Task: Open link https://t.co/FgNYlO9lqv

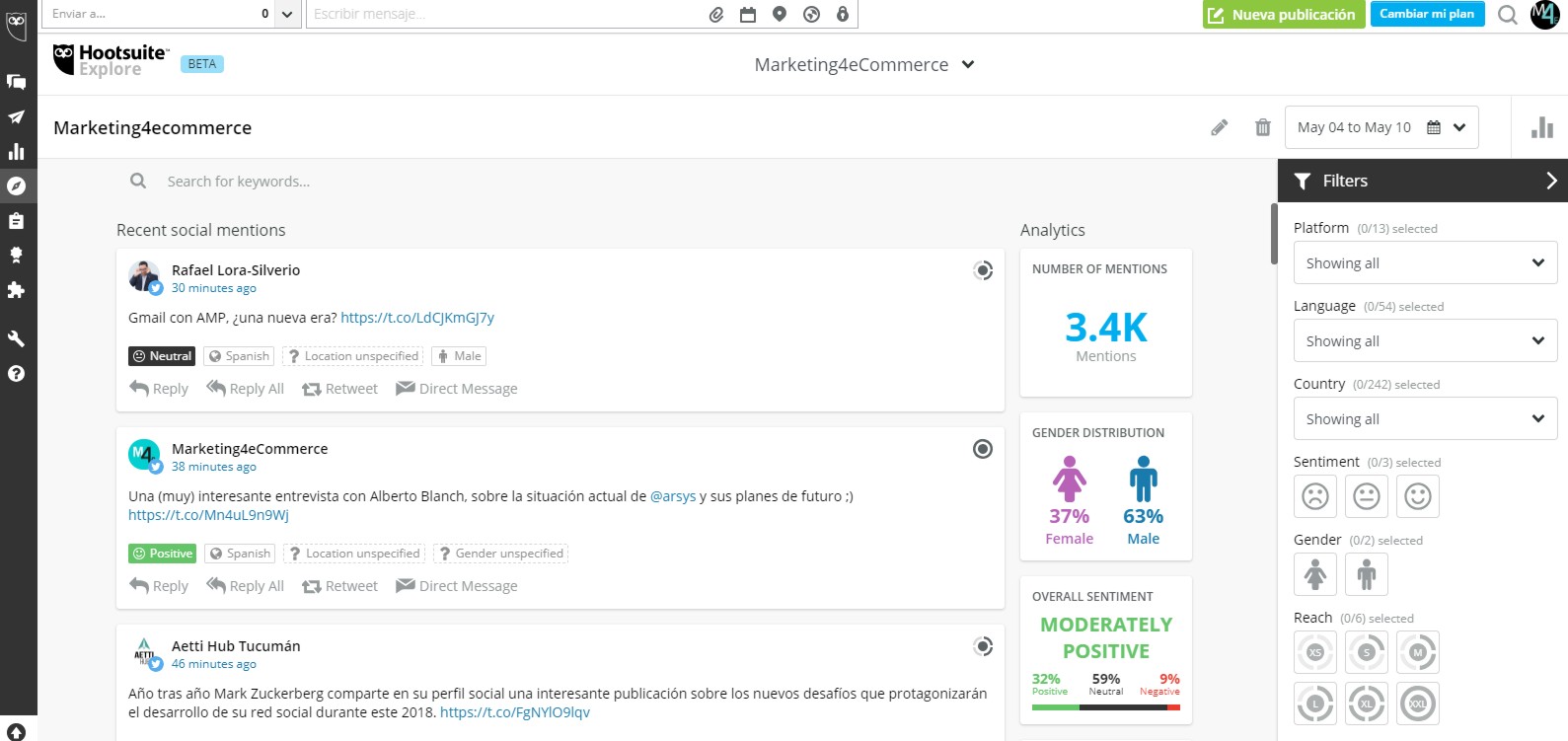Action: click(x=515, y=712)
